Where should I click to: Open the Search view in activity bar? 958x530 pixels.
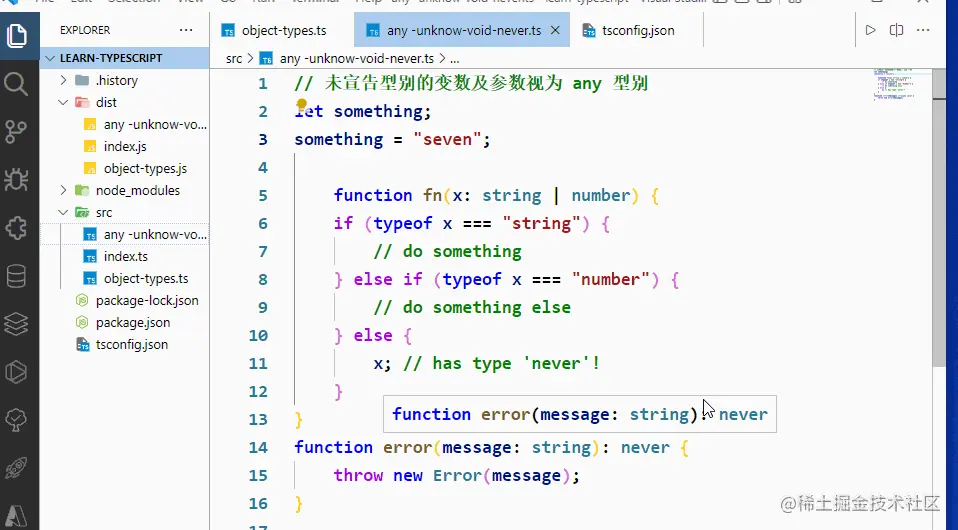tap(16, 84)
